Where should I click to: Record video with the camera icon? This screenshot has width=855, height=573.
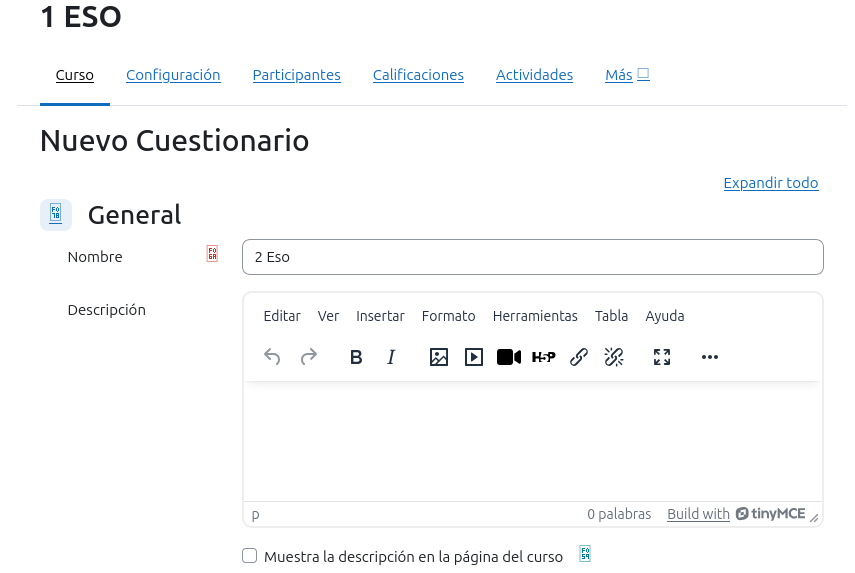(x=509, y=357)
